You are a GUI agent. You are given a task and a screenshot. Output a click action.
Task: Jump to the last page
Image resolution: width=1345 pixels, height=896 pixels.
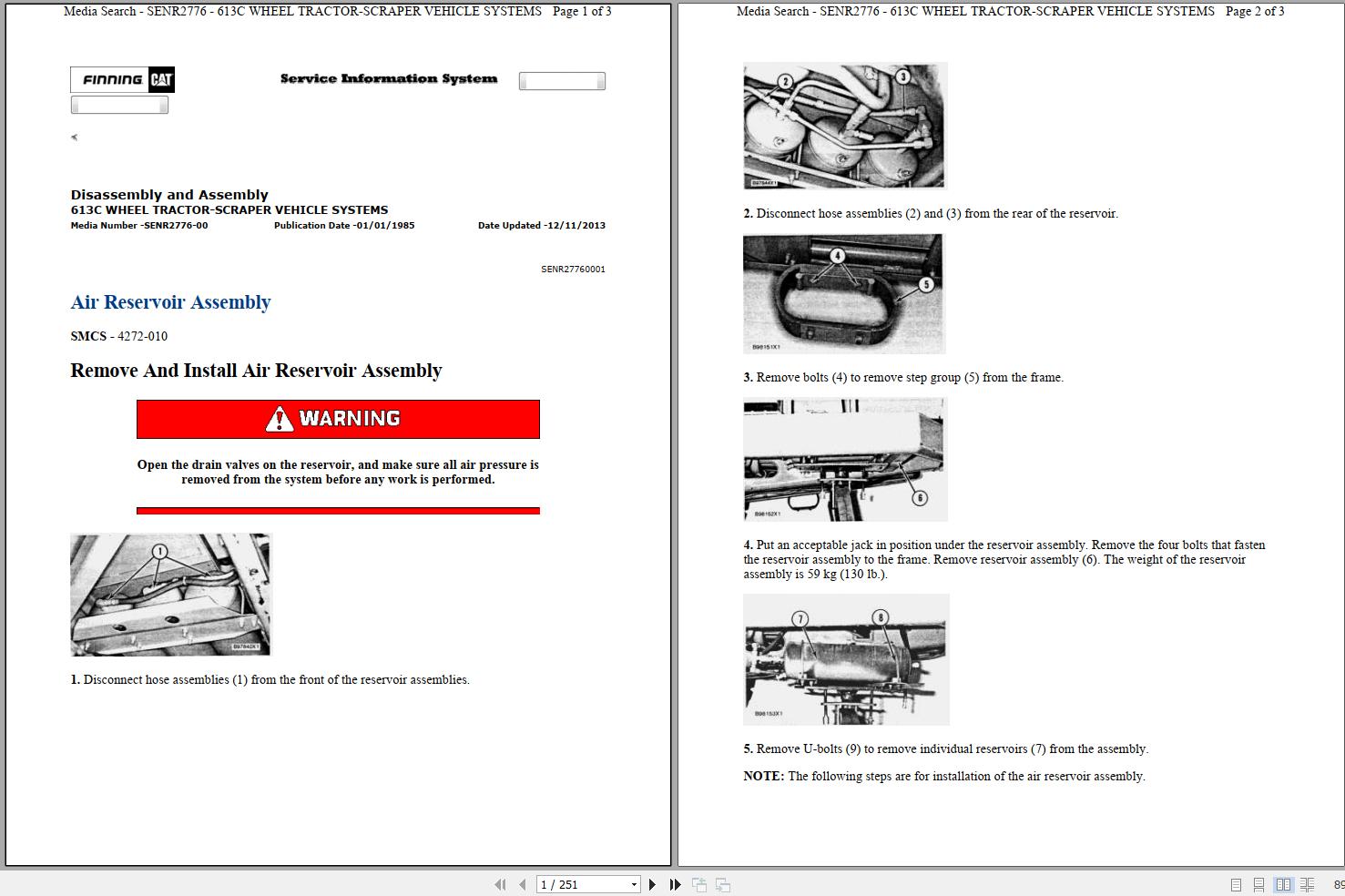[x=675, y=884]
